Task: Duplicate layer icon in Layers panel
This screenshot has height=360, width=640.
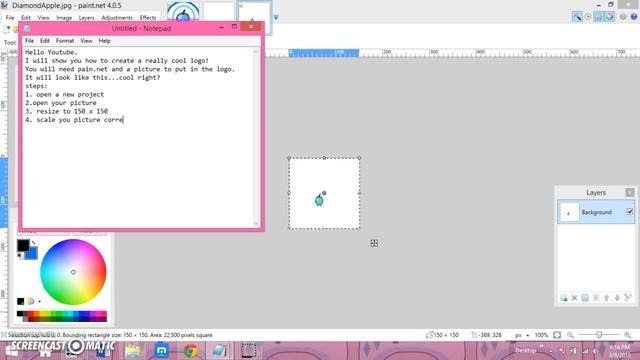Action: click(x=585, y=298)
